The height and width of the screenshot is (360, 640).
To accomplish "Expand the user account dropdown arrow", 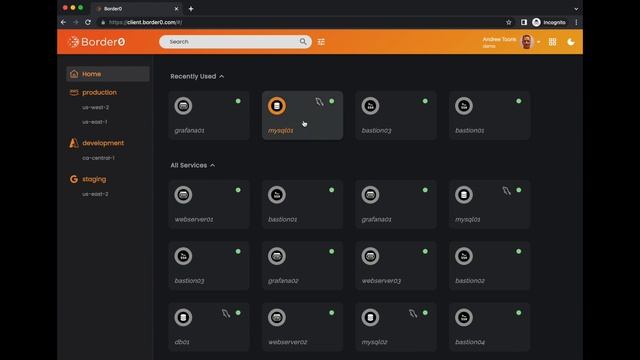I will (x=539, y=42).
